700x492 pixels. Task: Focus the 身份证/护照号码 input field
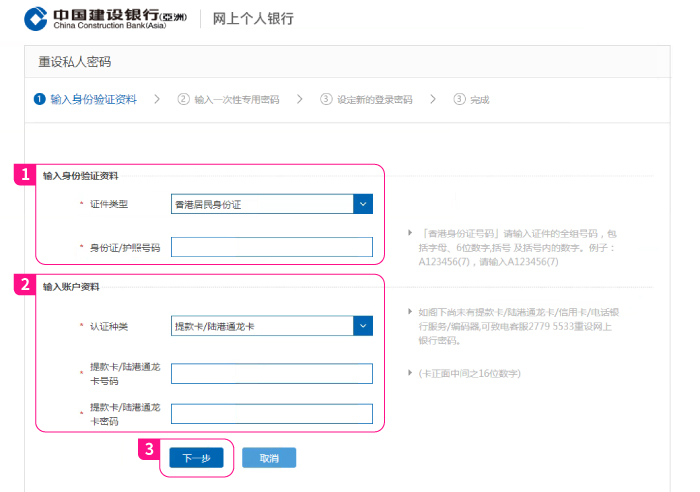coord(271,247)
